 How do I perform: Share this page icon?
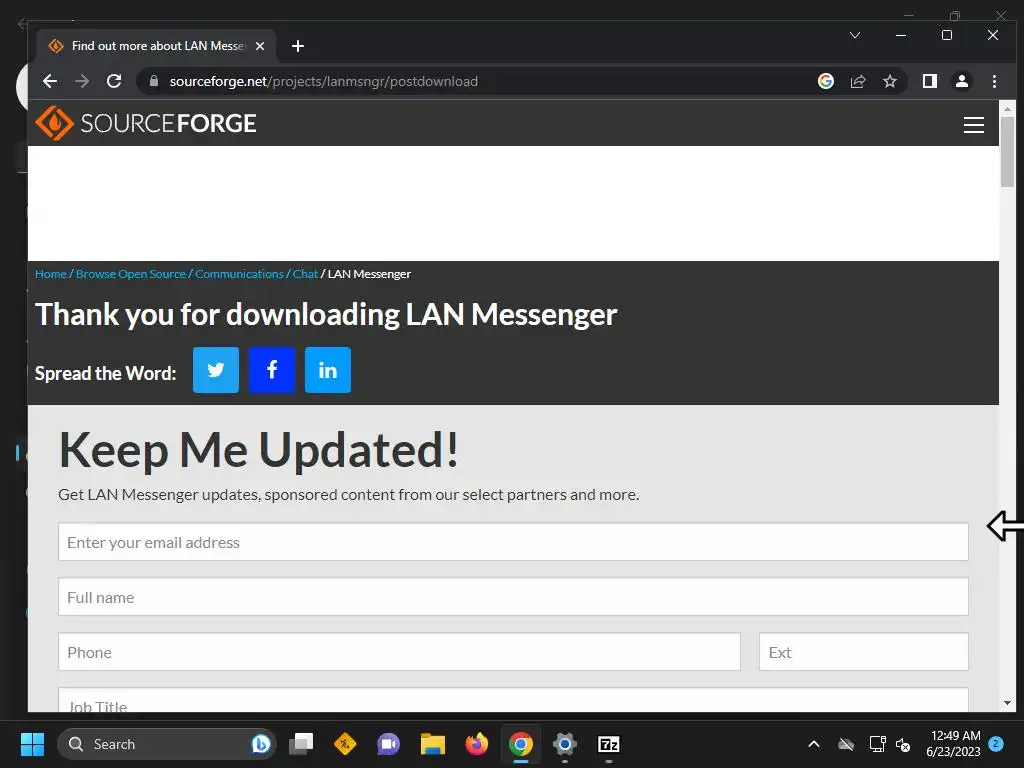(857, 81)
